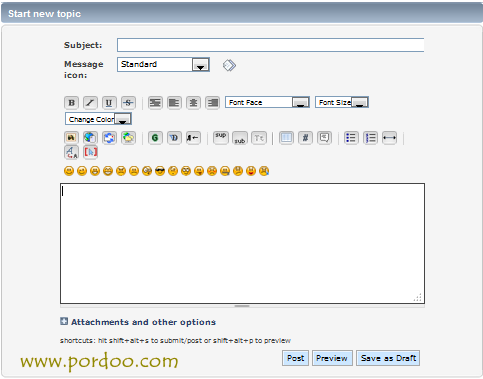Insert a numbered list
The image size is (483, 379).
point(370,138)
